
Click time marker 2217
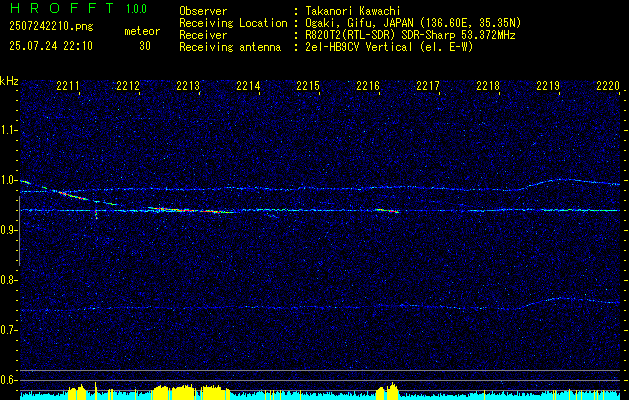[x=428, y=85]
